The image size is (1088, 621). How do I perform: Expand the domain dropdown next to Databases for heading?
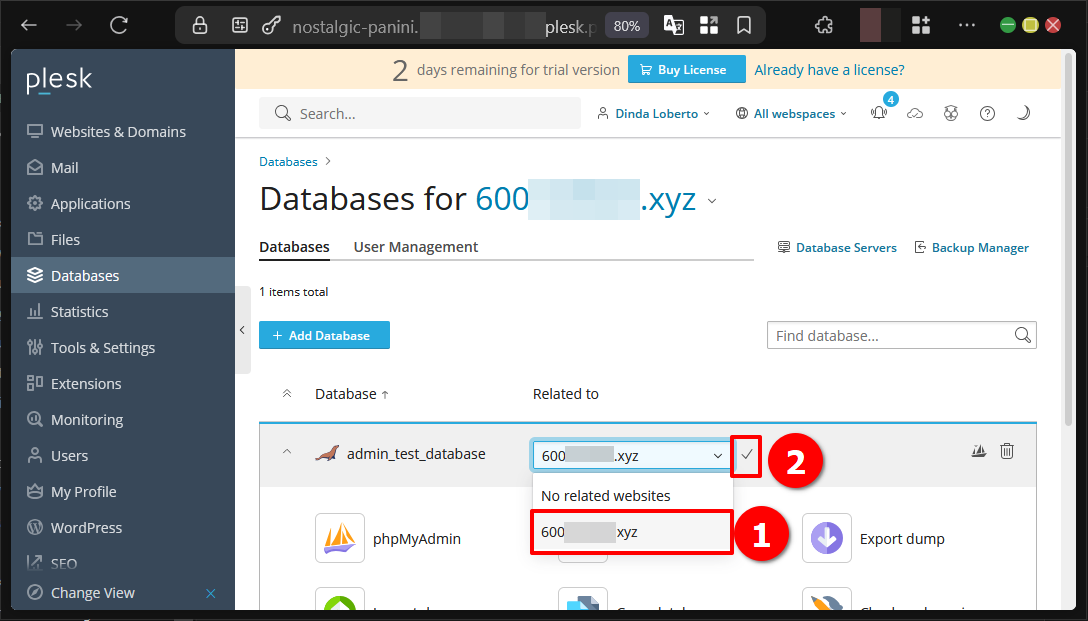[x=711, y=200]
